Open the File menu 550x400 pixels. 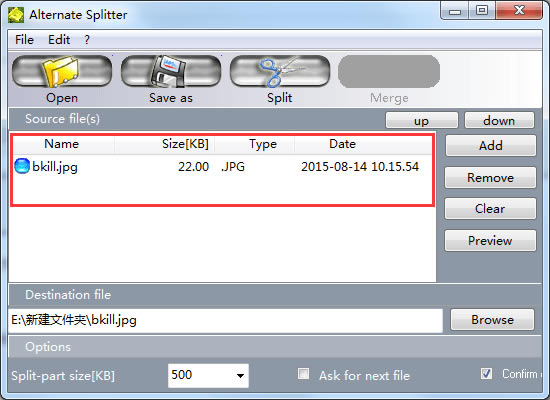tap(24, 40)
